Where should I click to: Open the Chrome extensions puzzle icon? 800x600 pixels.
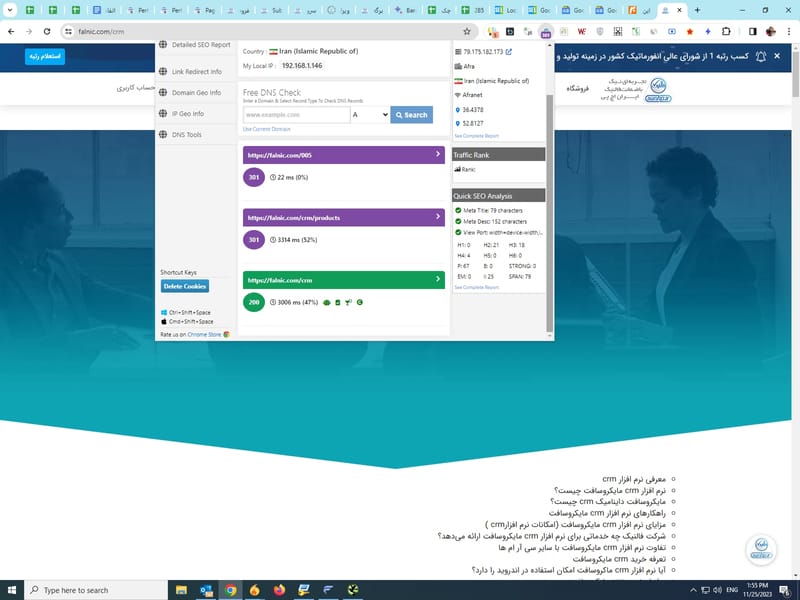[x=726, y=32]
